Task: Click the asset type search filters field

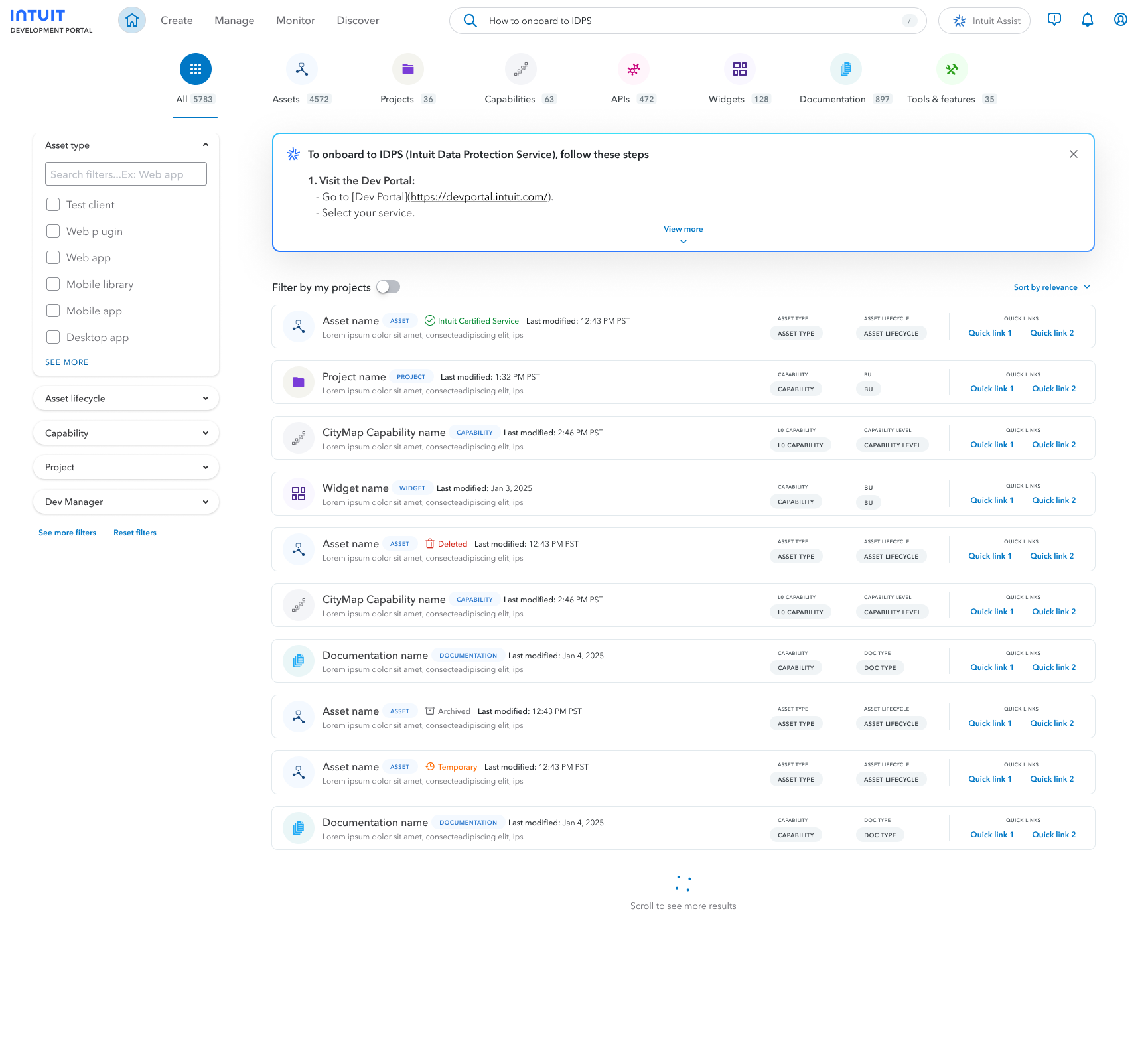Action: (126, 174)
